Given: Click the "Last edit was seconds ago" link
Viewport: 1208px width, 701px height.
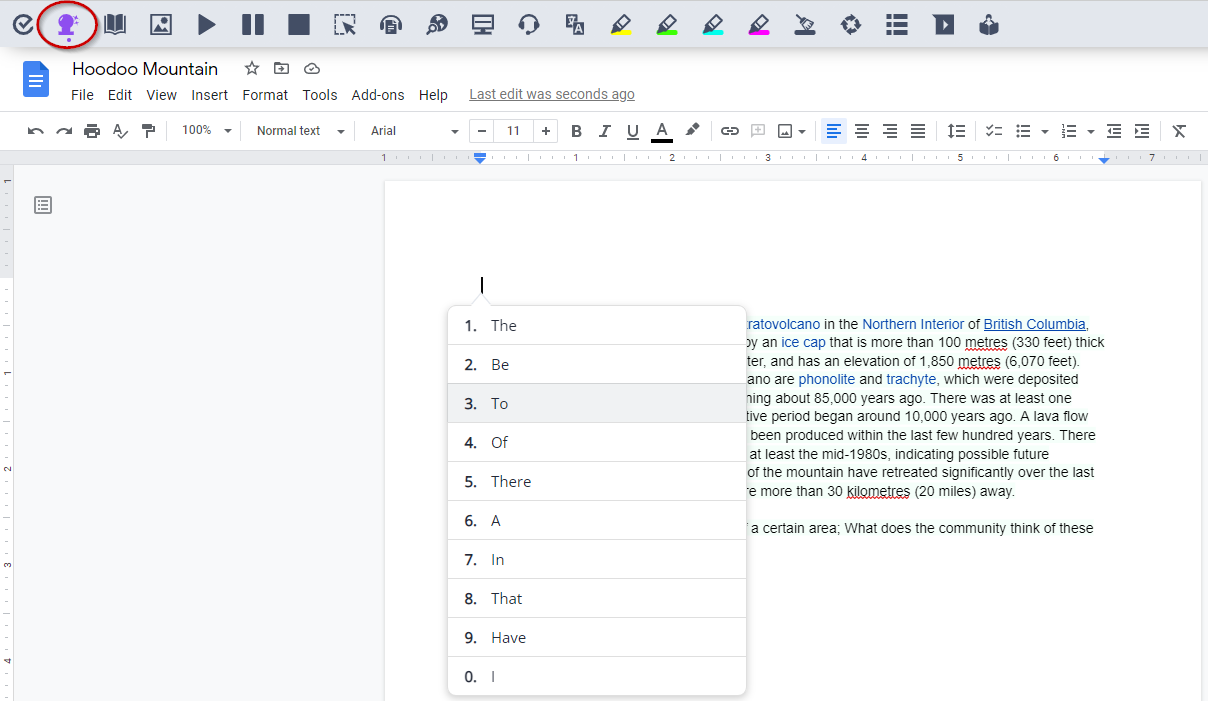Looking at the screenshot, I should click(x=551, y=95).
